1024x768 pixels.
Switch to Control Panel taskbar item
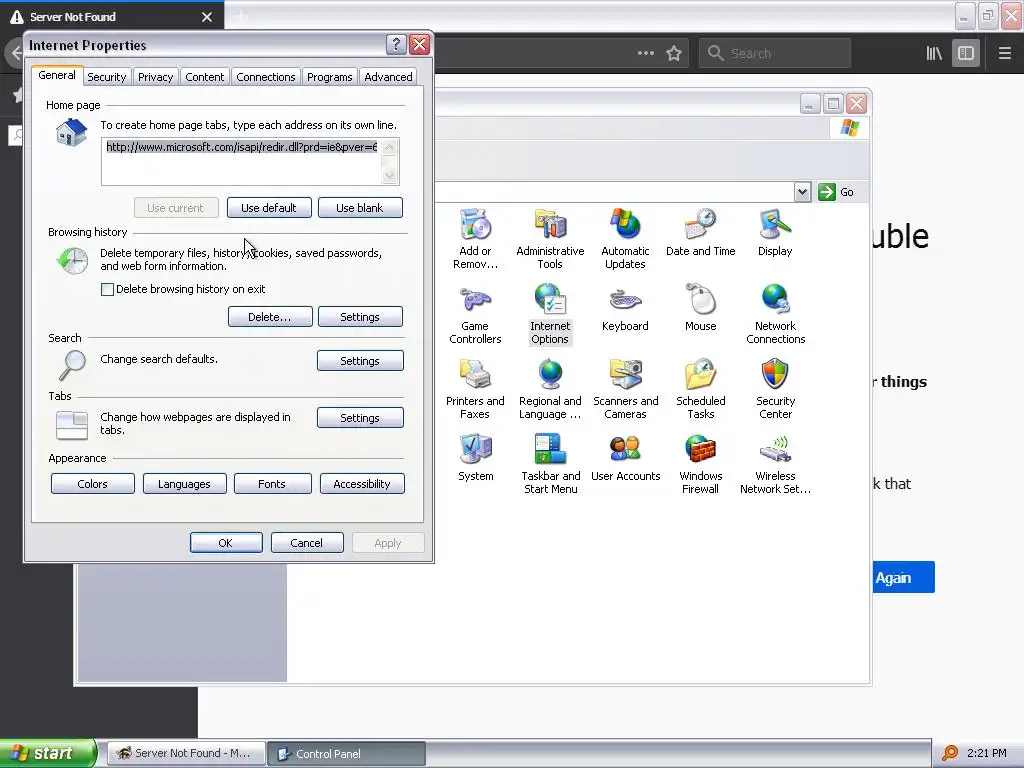347,753
